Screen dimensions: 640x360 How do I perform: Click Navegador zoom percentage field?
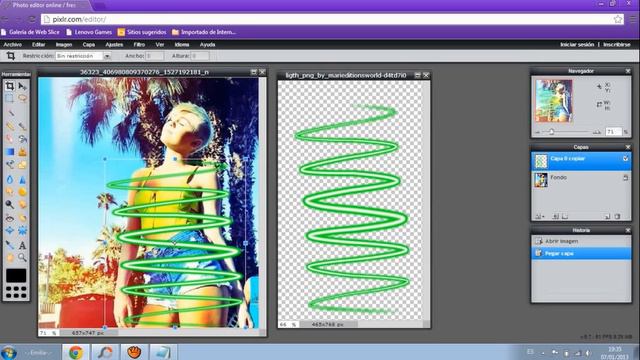coord(613,131)
